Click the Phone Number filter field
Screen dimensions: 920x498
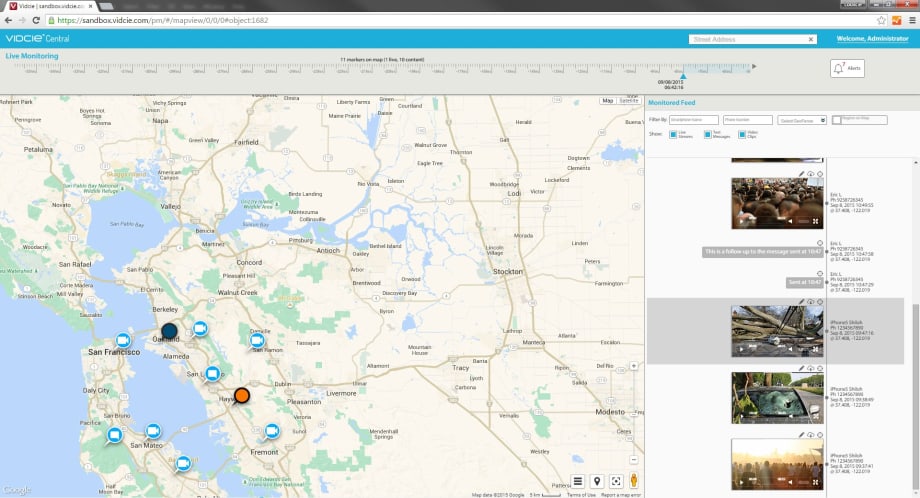748,120
